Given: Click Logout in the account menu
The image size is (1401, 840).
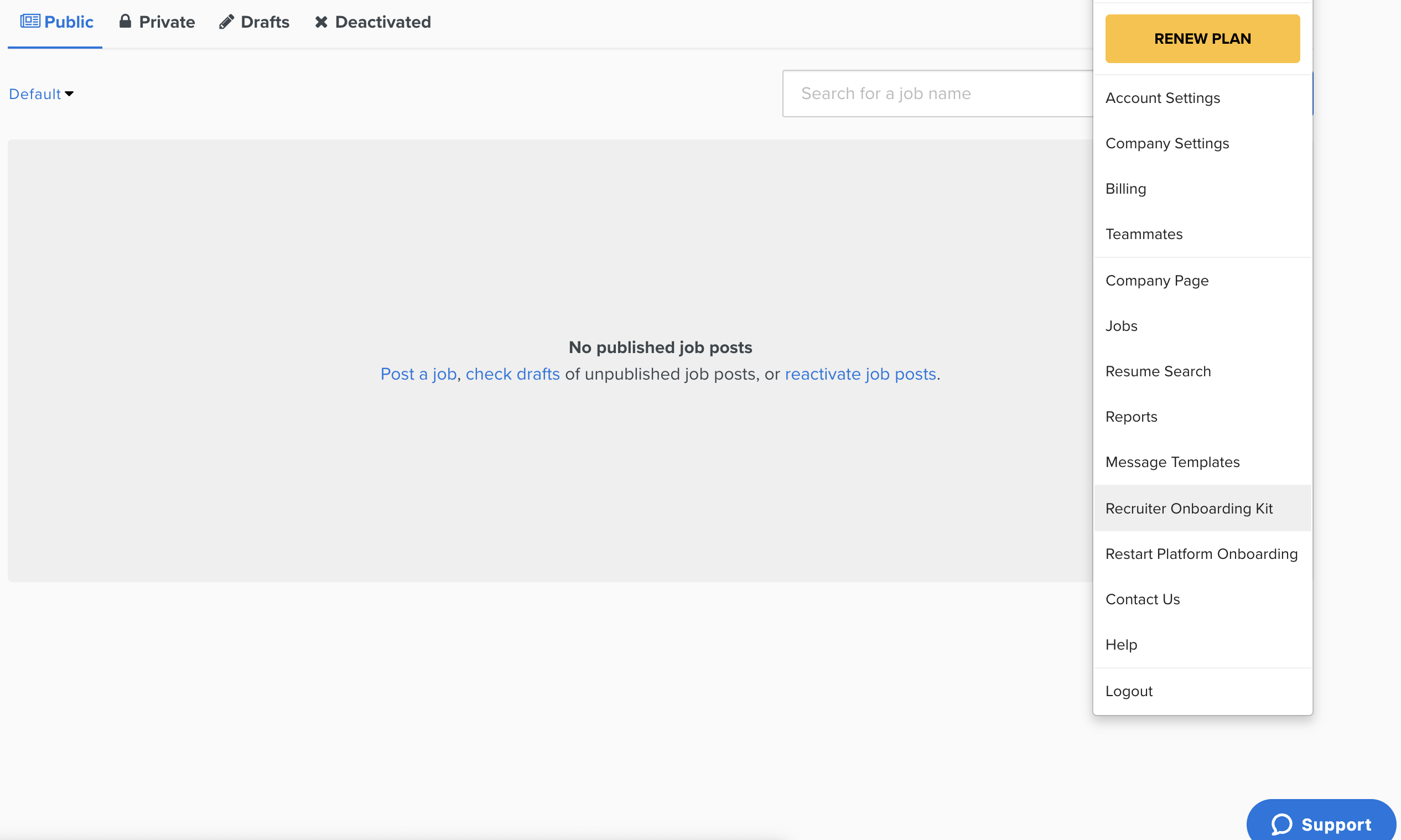Looking at the screenshot, I should coord(1128,691).
